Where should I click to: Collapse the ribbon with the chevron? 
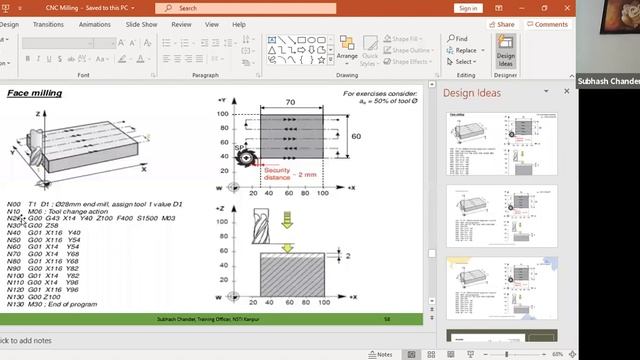pos(571,76)
